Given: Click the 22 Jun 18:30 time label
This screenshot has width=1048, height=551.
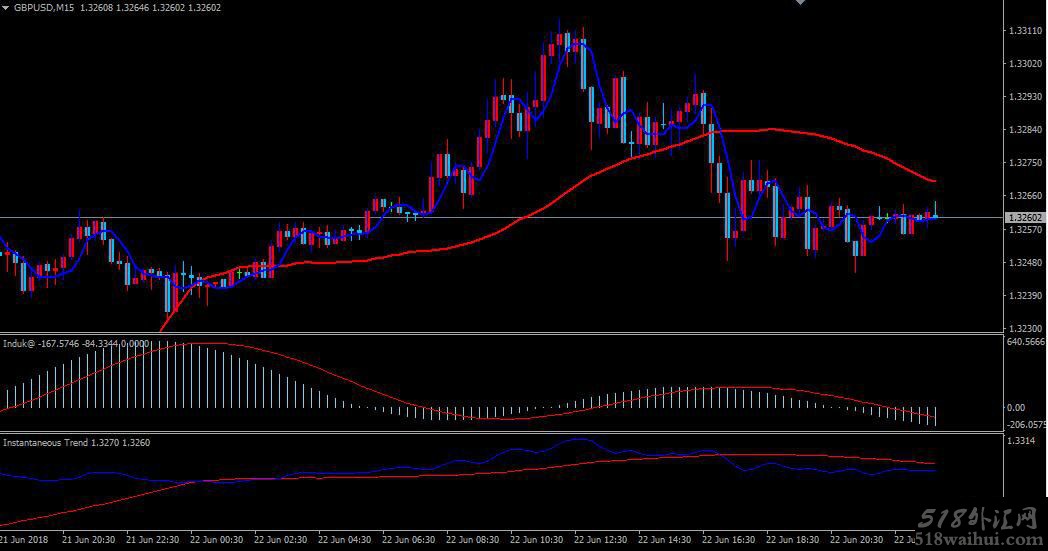Looking at the screenshot, I should pyautogui.click(x=793, y=540).
